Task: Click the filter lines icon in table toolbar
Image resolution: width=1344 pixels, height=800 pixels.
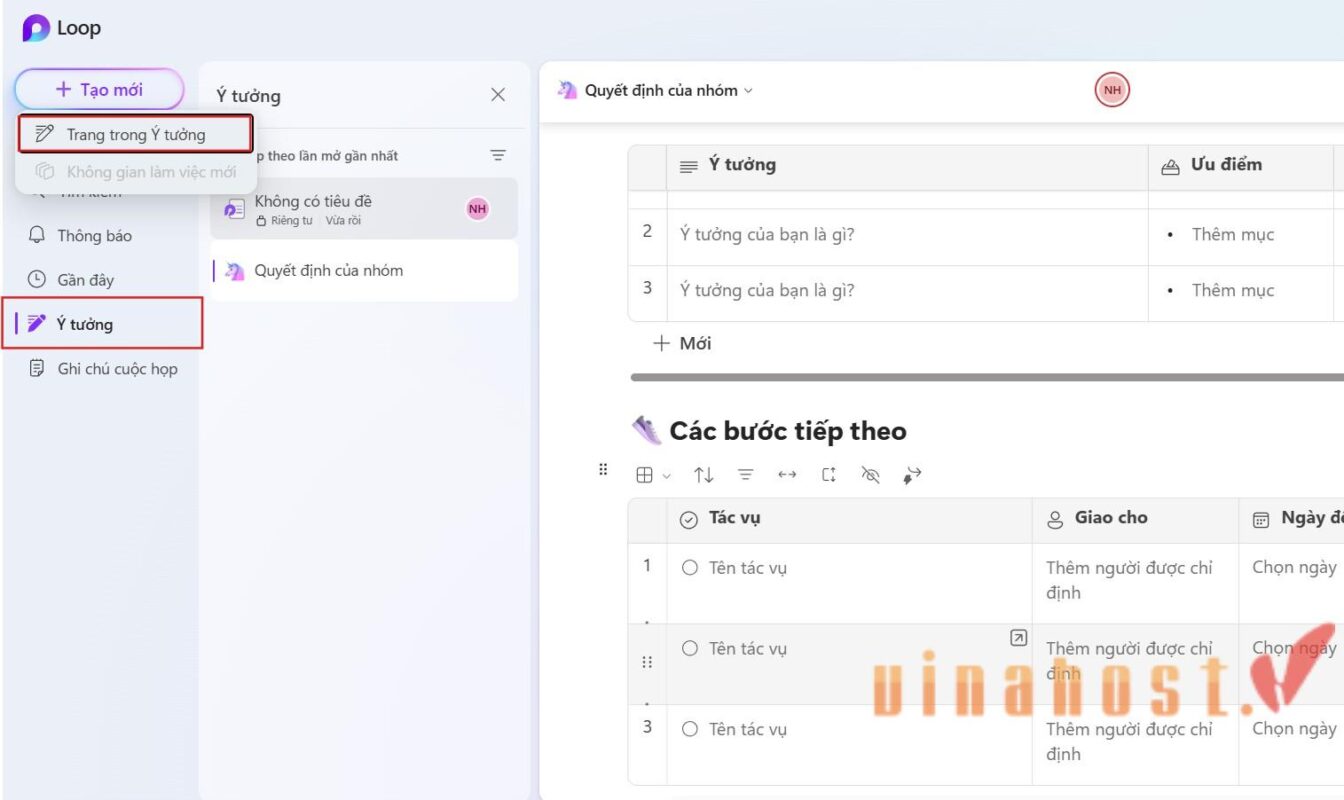Action: 746,475
